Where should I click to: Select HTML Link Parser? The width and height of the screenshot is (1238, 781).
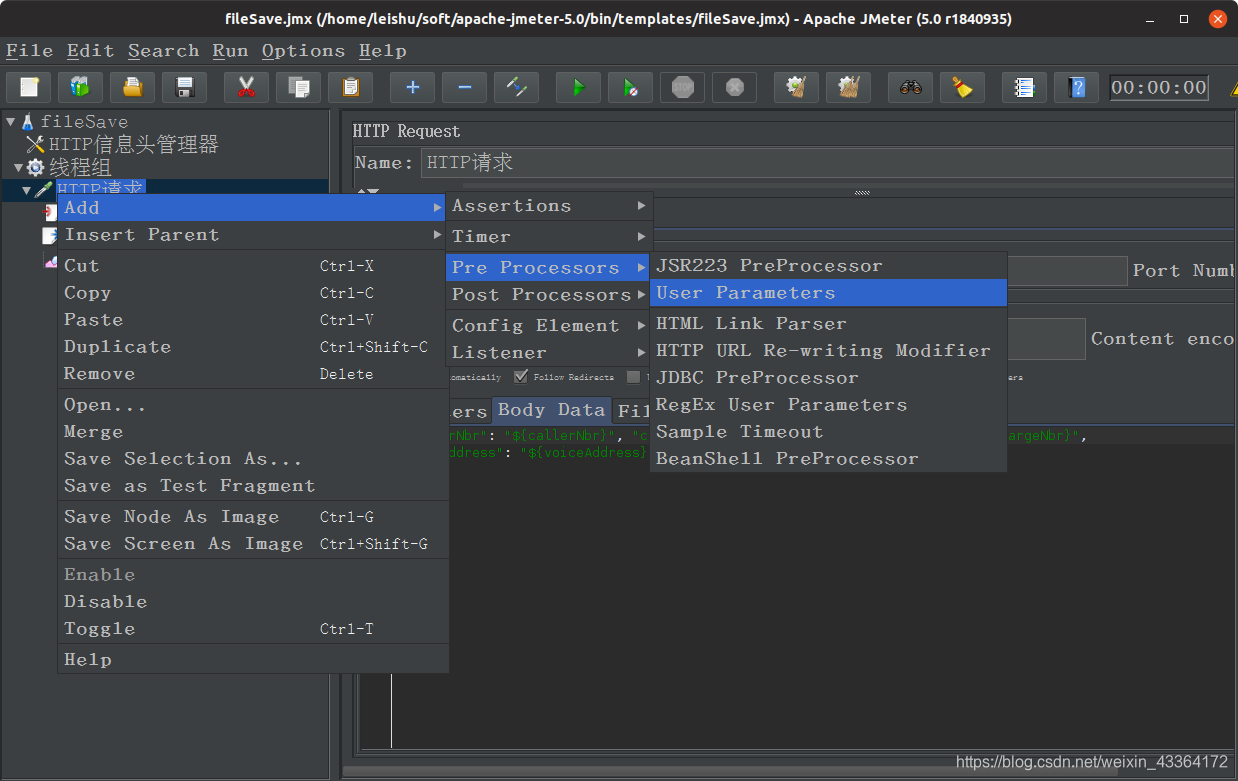click(828, 324)
